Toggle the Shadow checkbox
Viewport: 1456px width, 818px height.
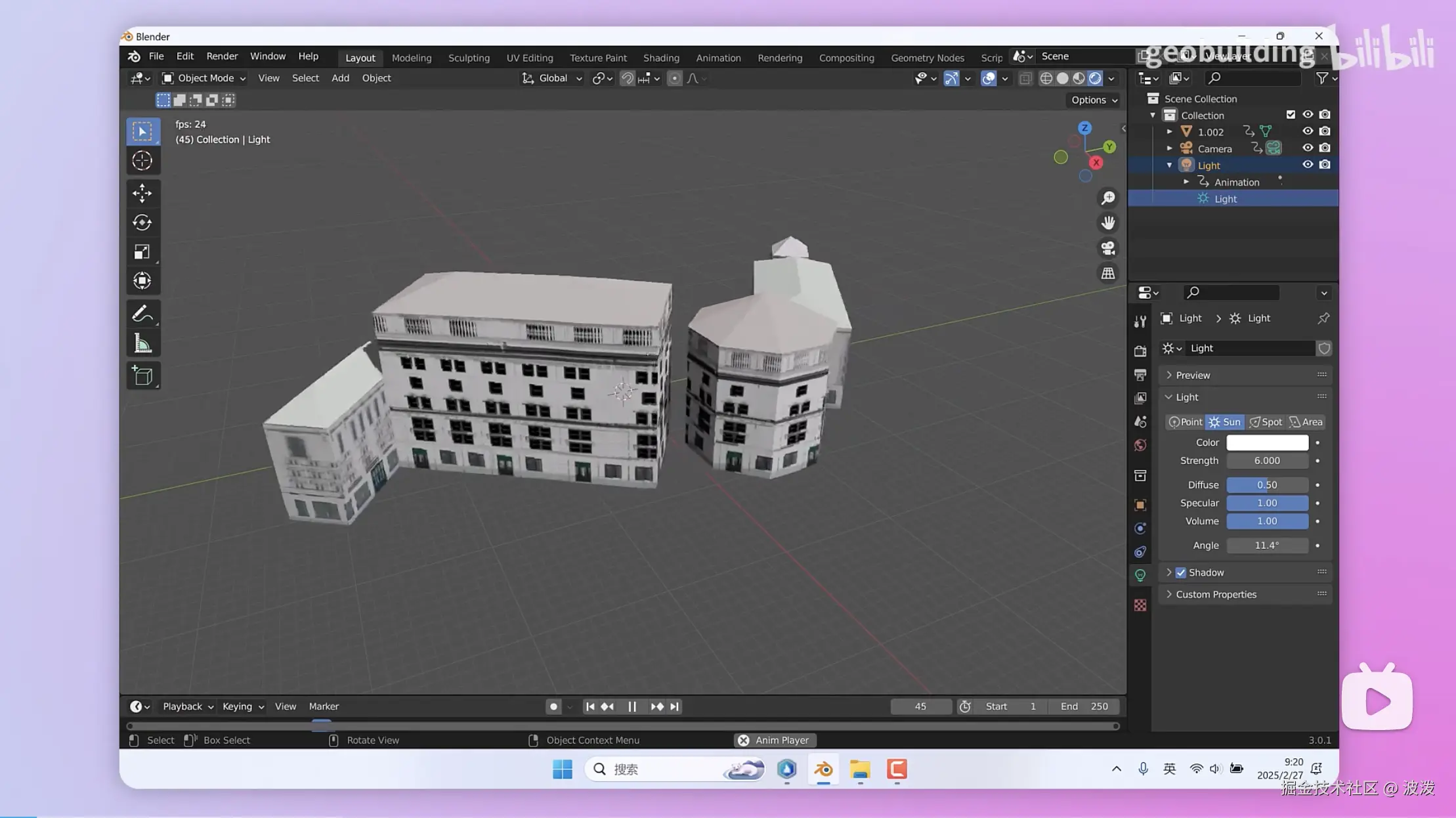tap(1181, 572)
